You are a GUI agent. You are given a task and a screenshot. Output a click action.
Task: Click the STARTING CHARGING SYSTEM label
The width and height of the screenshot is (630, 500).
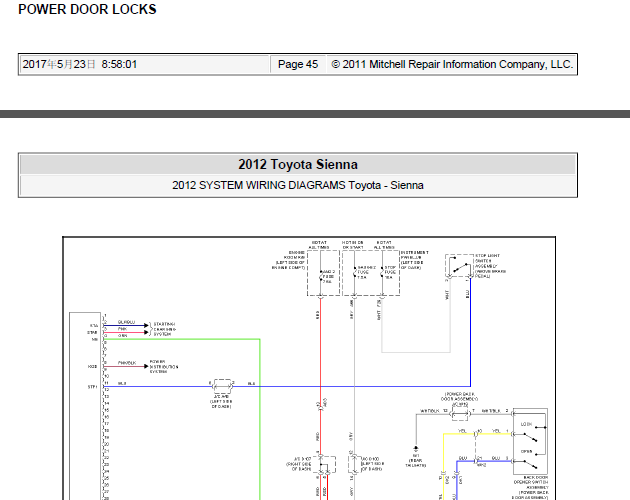(164, 329)
